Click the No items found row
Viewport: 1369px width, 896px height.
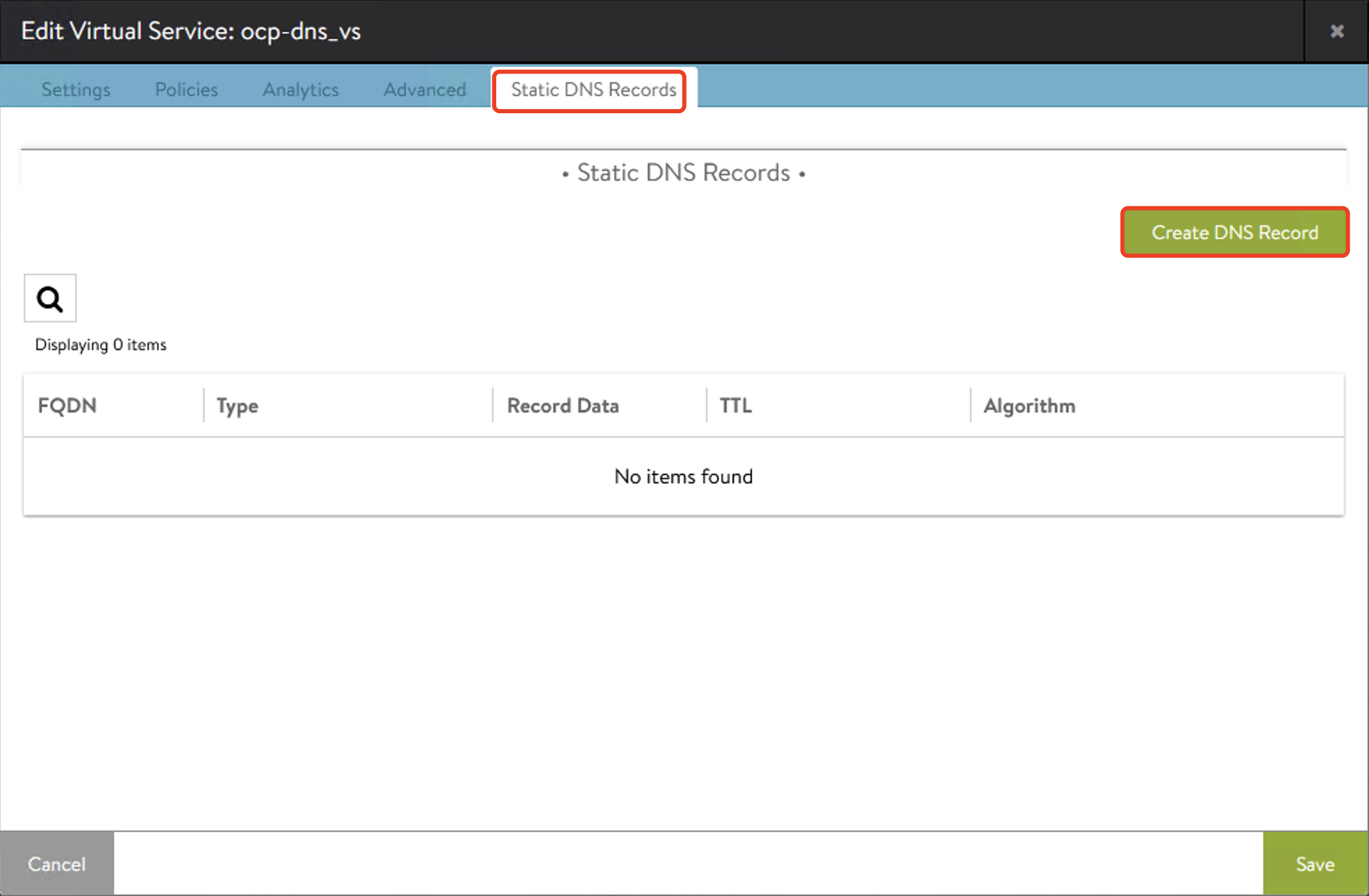click(683, 476)
